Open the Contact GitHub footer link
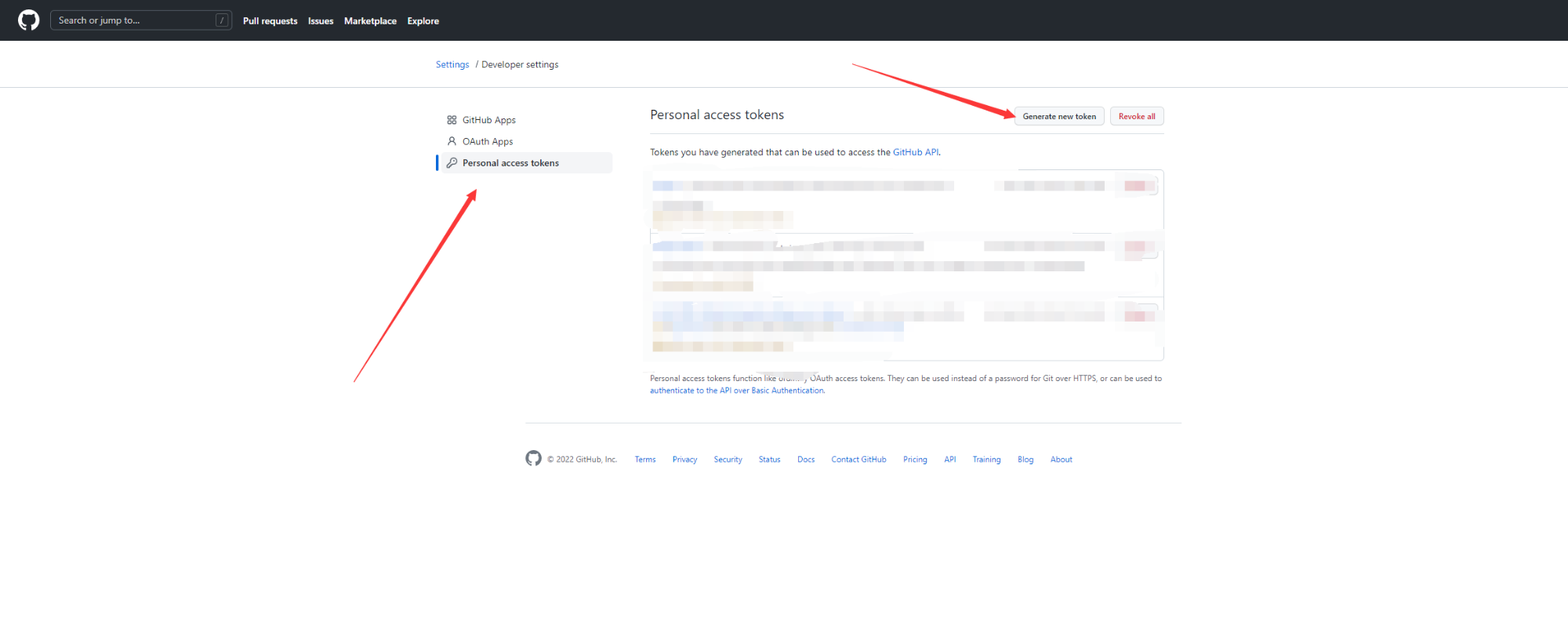 (858, 460)
